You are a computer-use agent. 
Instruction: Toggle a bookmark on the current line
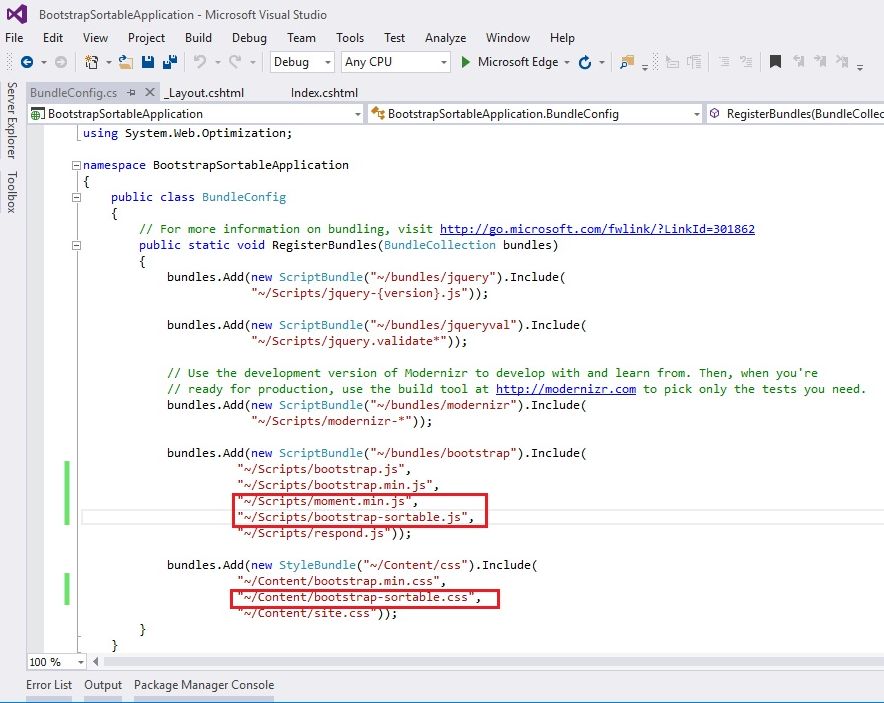[x=775, y=61]
